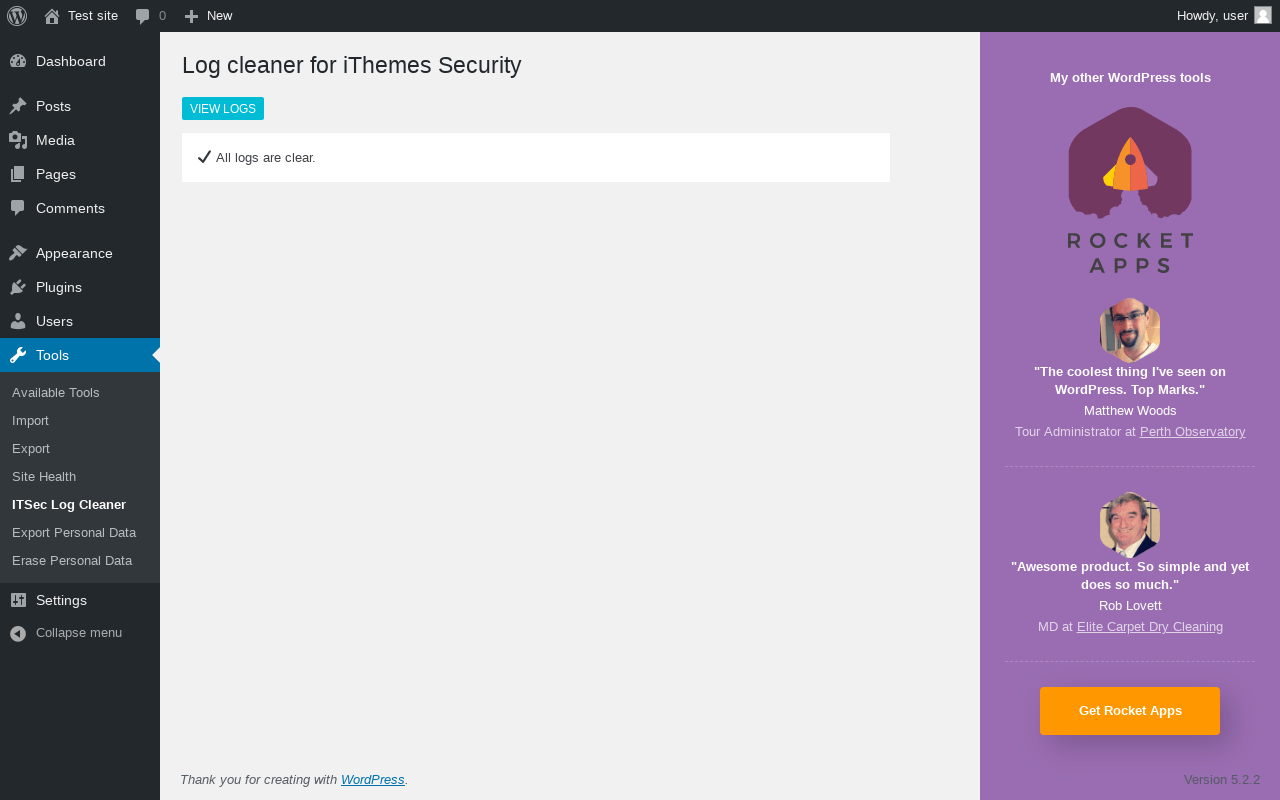Click the Appearance paintbrush icon
The image size is (1280, 800).
[x=18, y=253]
